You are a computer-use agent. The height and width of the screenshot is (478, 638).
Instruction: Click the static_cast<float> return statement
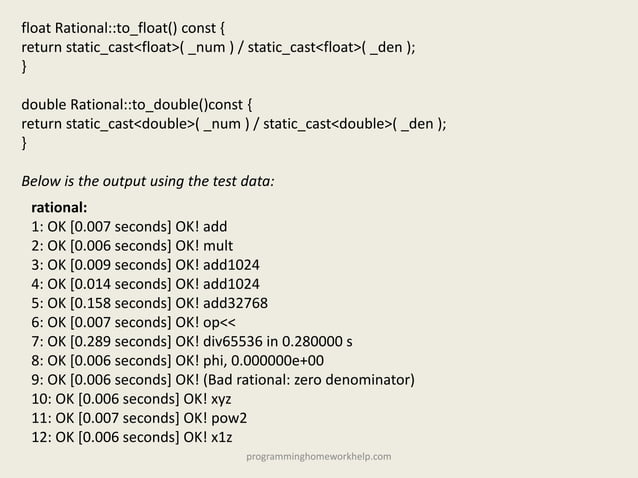click(x=218, y=47)
